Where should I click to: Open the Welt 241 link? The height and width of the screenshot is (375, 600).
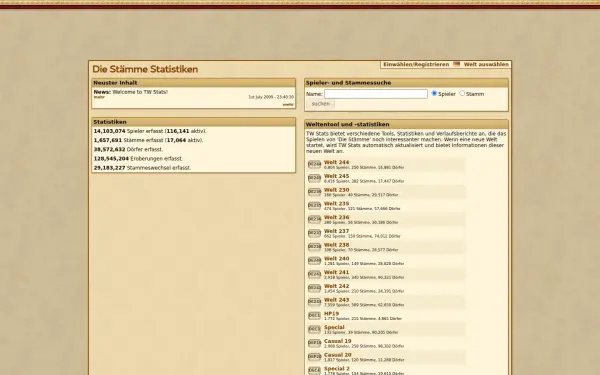tap(336, 272)
